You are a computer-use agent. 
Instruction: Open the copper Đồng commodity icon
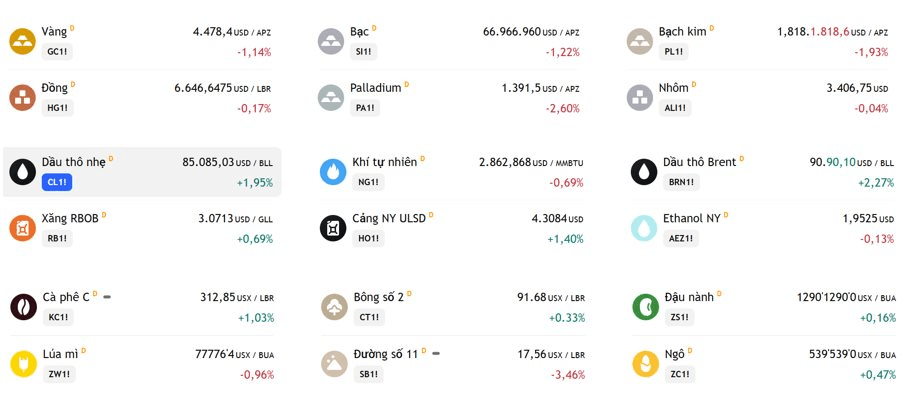pyautogui.click(x=23, y=98)
